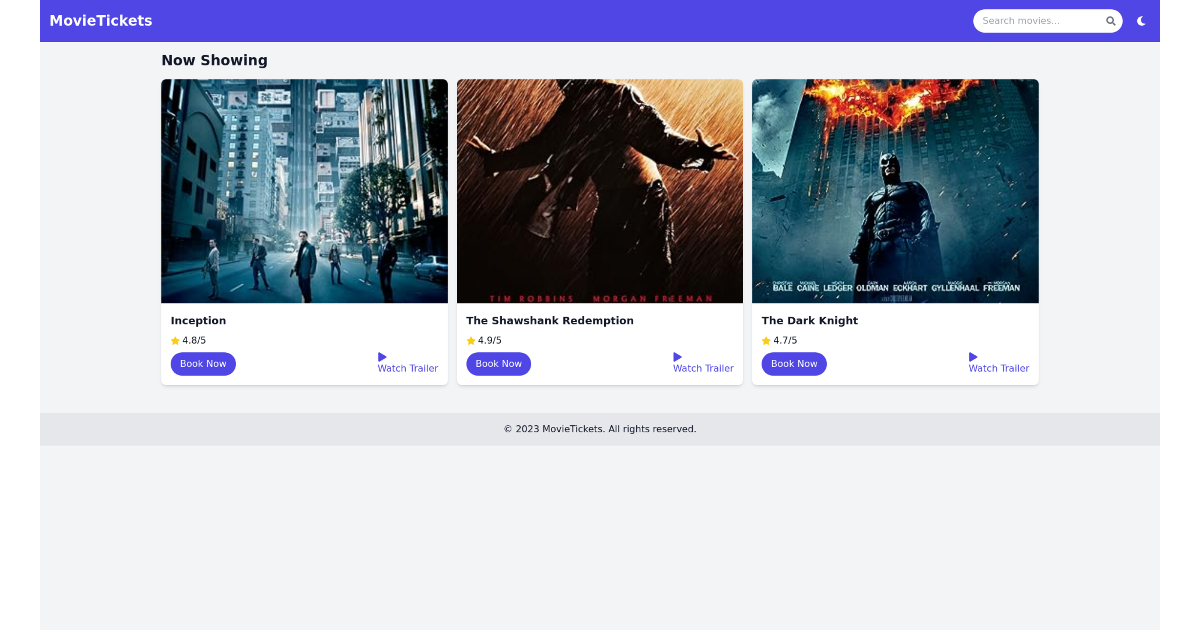1200x630 pixels.
Task: Open the Dark Knight trailer link
Action: (x=998, y=368)
